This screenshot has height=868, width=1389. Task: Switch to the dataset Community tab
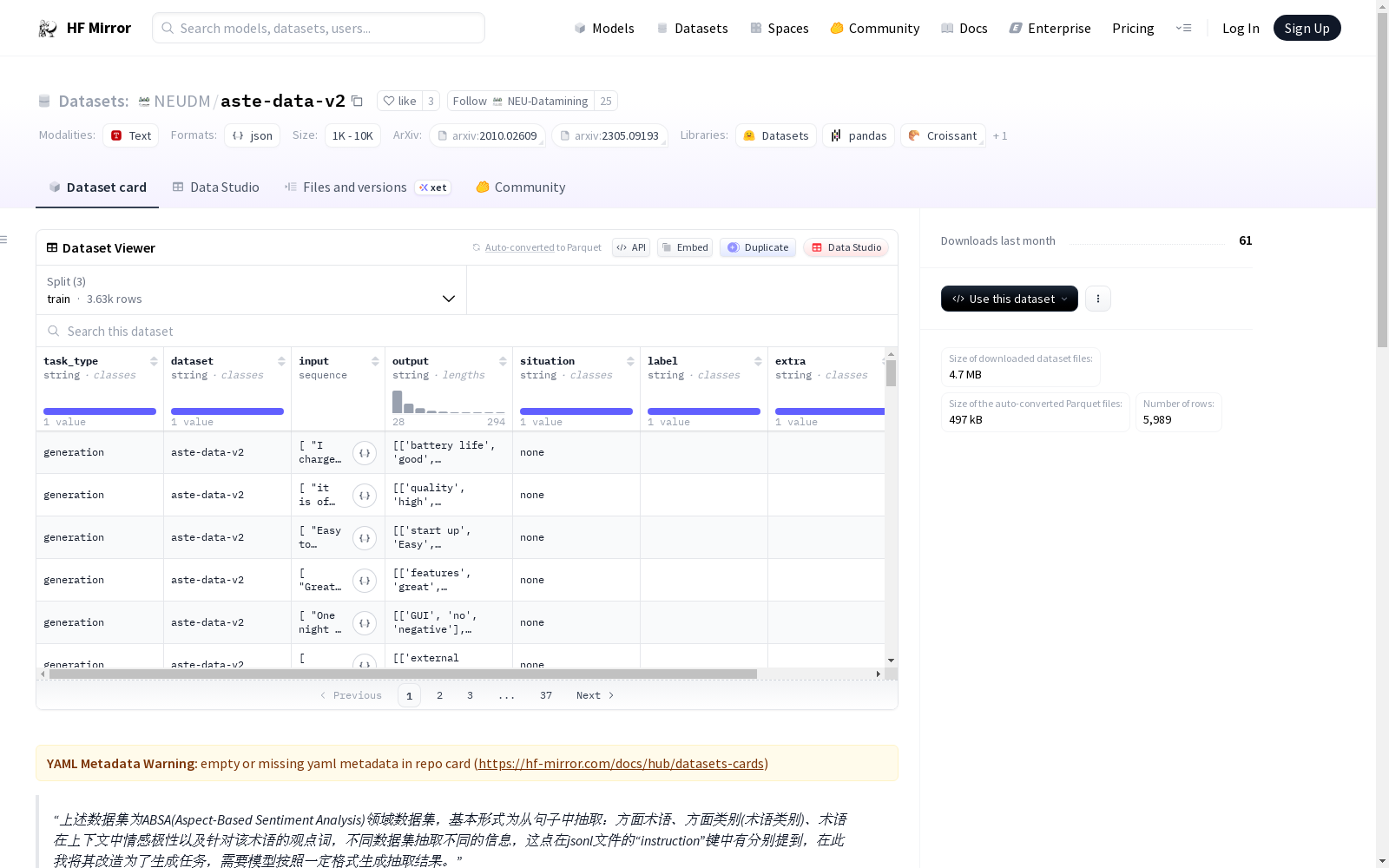(521, 187)
